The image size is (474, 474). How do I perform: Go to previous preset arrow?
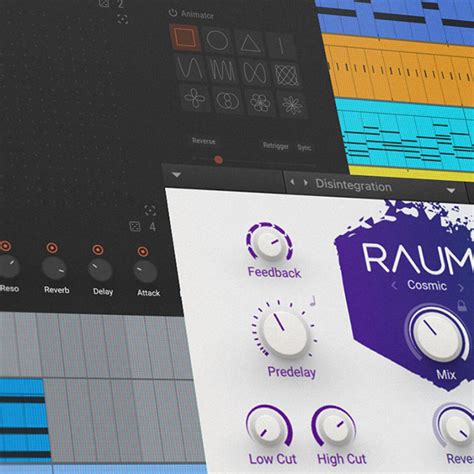tap(292, 182)
